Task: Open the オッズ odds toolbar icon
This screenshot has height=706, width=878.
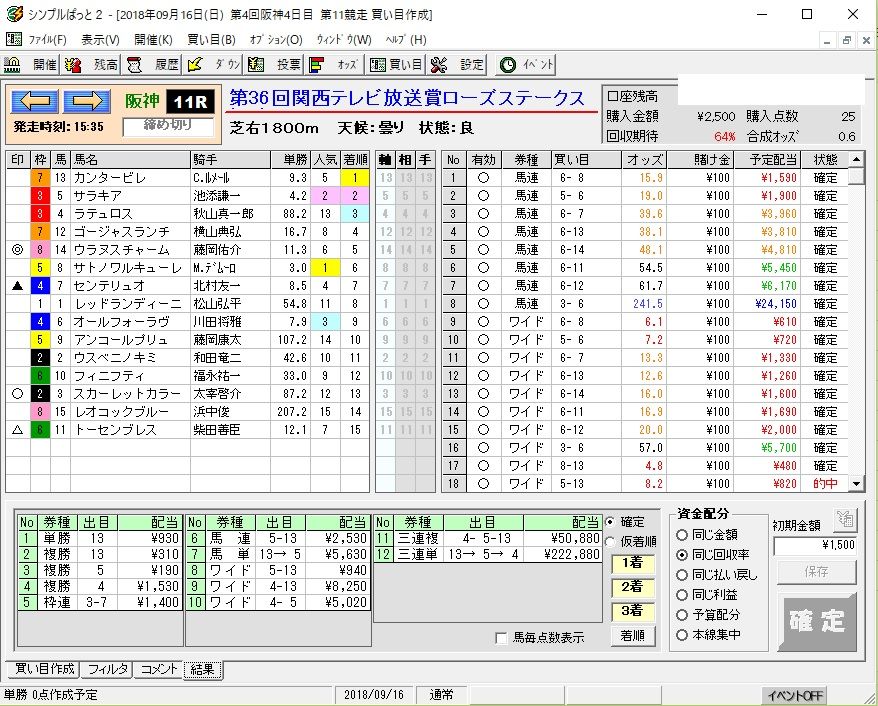Action: click(x=335, y=65)
